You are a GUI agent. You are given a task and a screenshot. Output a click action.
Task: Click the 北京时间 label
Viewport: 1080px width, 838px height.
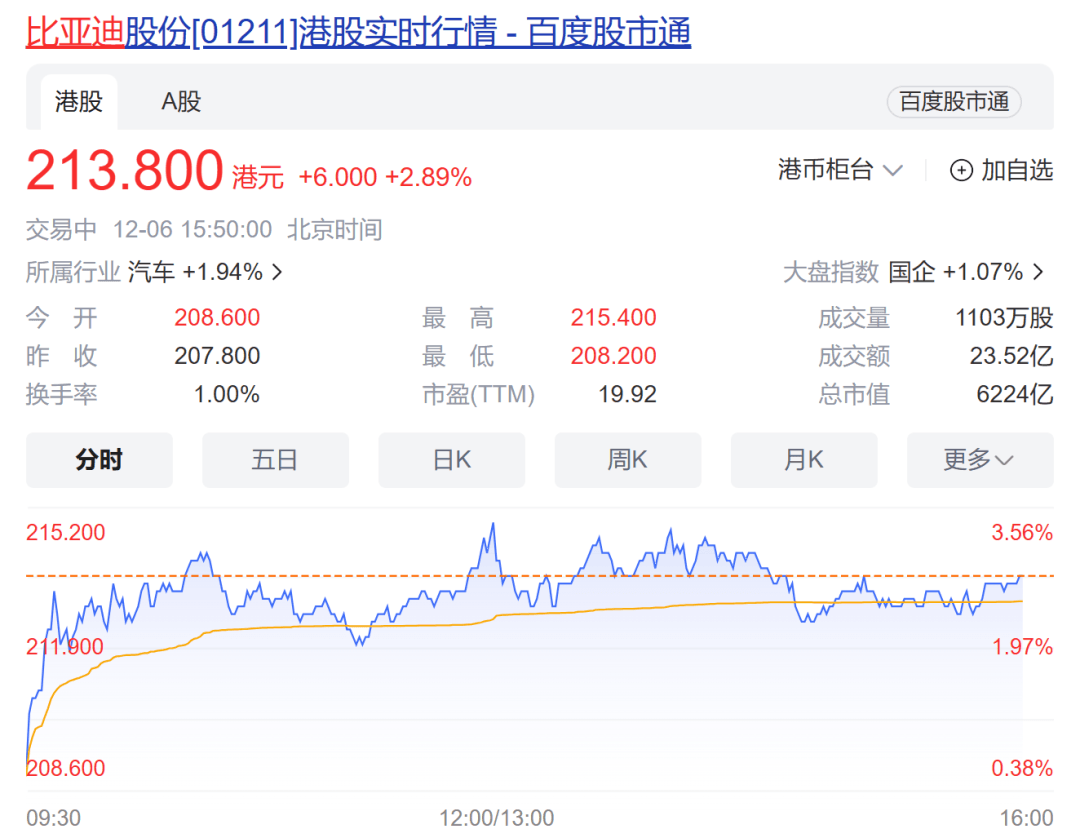(x=335, y=229)
